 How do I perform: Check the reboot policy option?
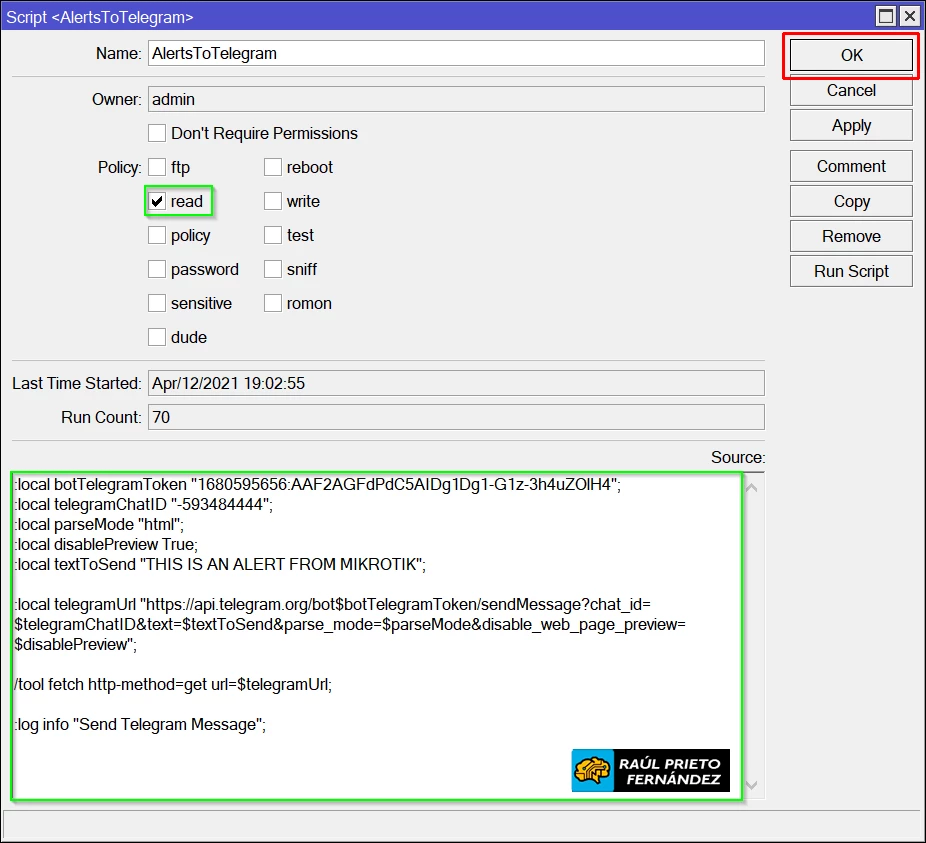pos(273,167)
